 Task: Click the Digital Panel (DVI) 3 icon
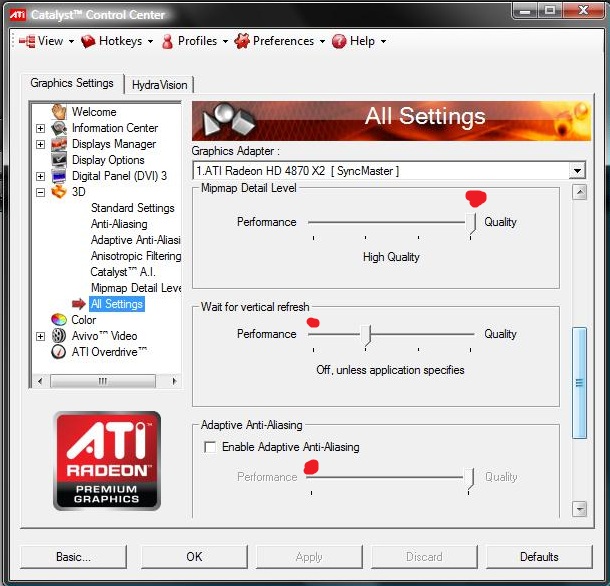click(x=59, y=176)
